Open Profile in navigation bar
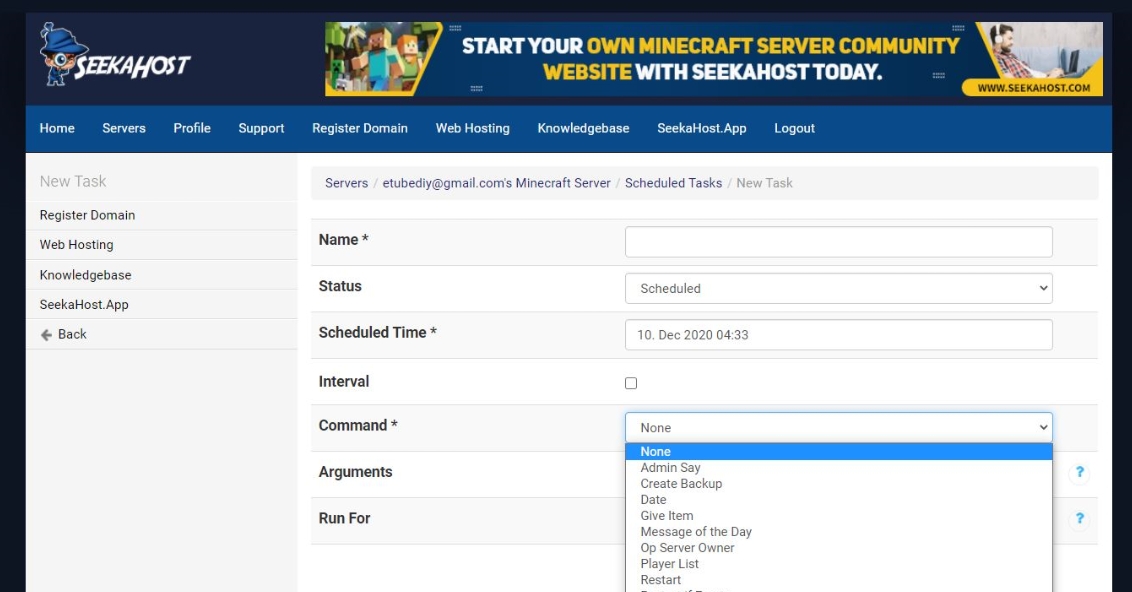1132x592 pixels. click(x=192, y=129)
